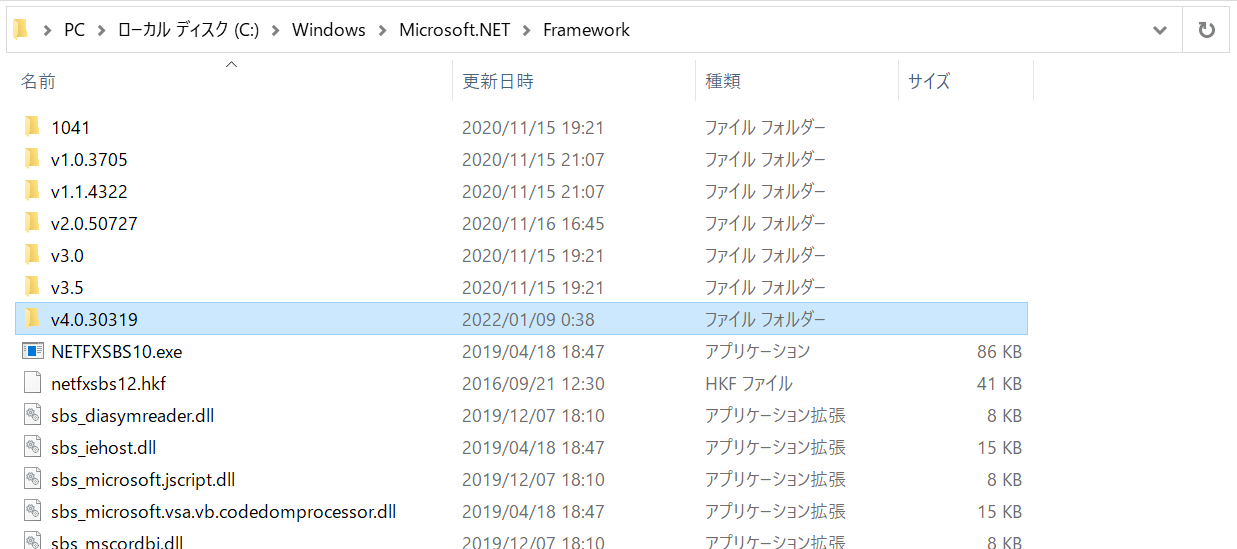
Task: Expand the chevron after PC breadcrumb
Action: pos(101,30)
